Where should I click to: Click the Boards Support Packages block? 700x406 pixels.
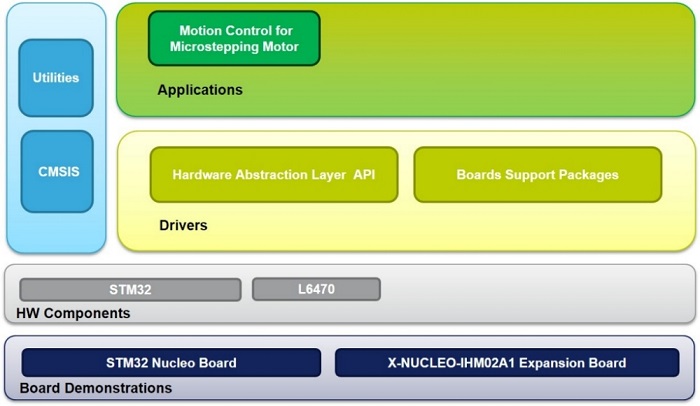pos(538,175)
